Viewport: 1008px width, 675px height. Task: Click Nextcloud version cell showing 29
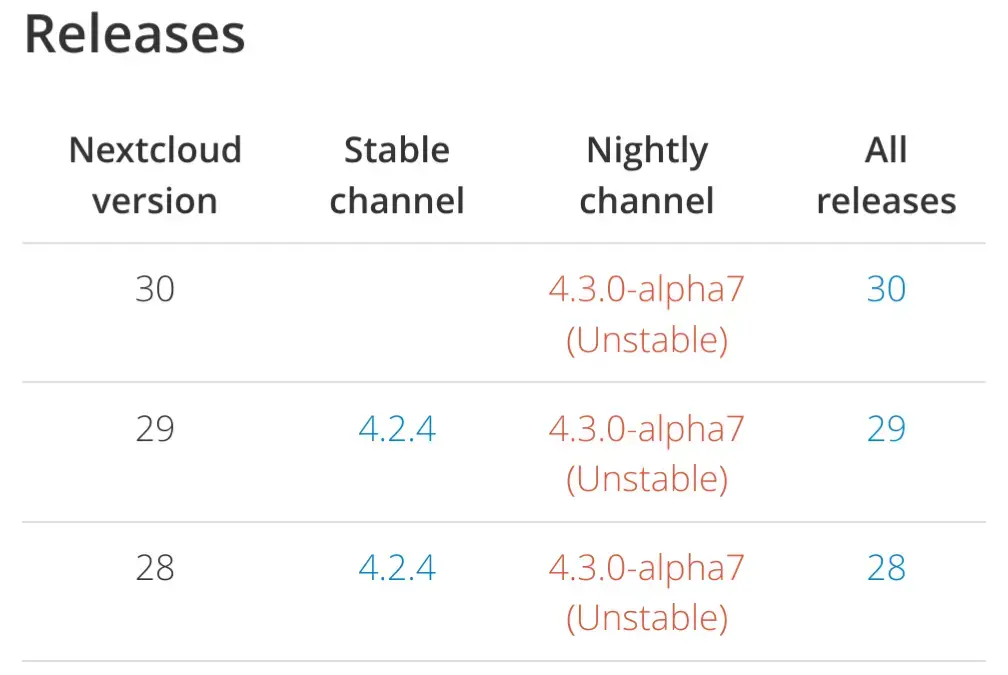[x=155, y=428]
